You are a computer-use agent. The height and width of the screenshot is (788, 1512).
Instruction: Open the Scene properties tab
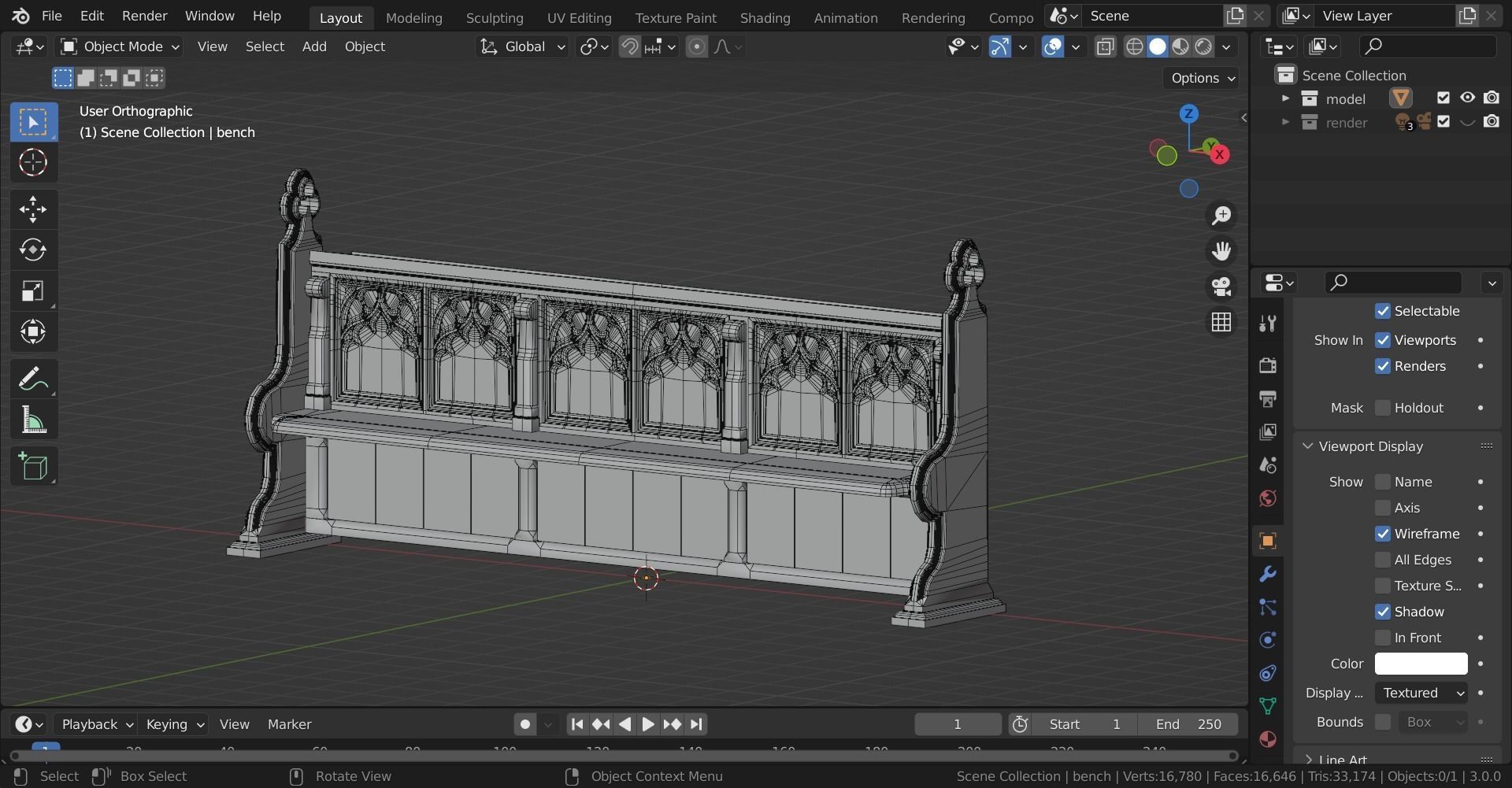(1267, 464)
